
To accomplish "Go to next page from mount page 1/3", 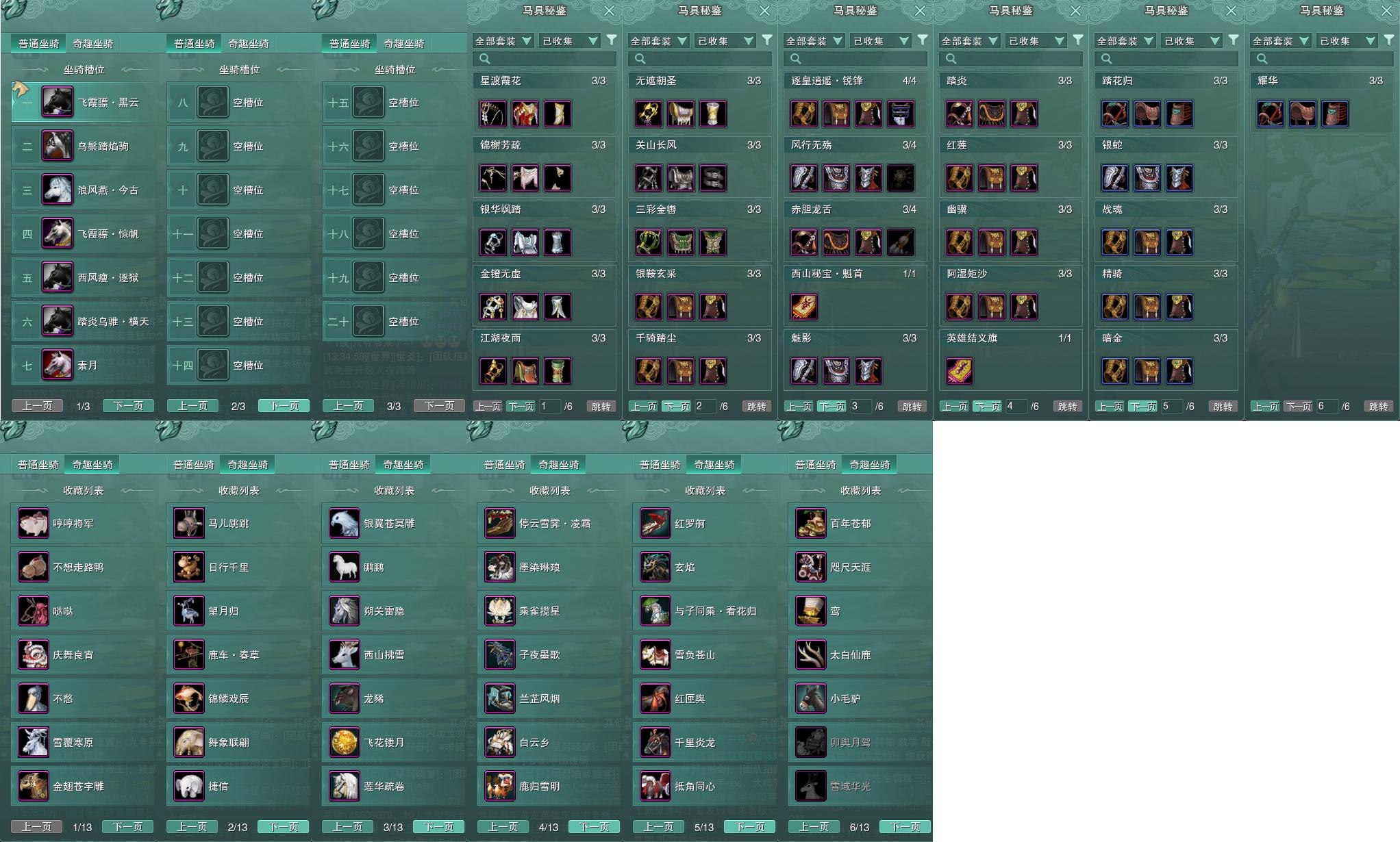I will 128,406.
